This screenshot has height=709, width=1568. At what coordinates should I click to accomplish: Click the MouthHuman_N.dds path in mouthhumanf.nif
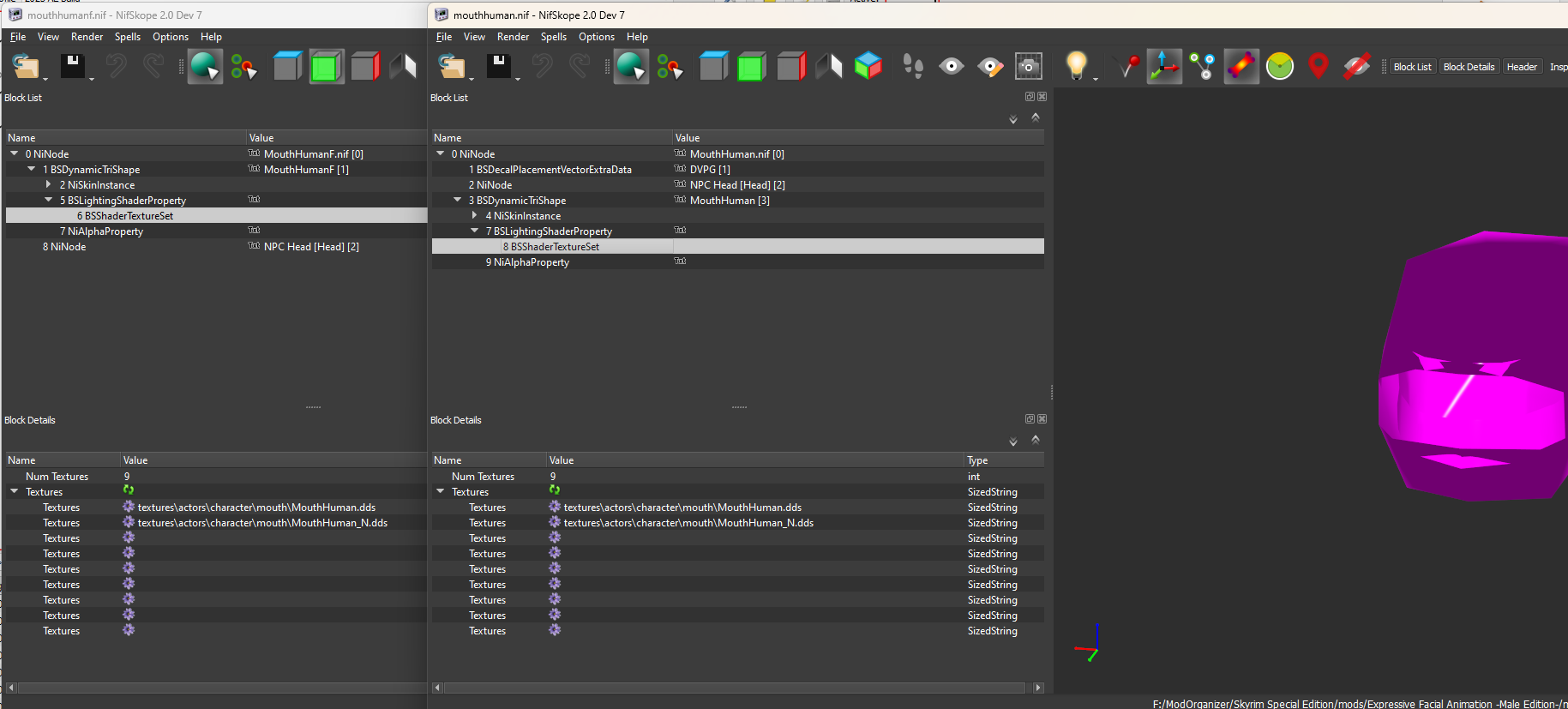[x=262, y=522]
